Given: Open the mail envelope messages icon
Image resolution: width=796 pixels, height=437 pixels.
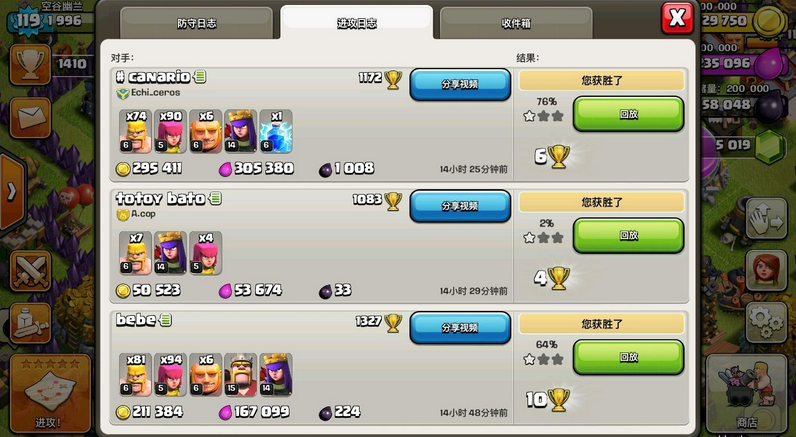Looking at the screenshot, I should coord(30,118).
